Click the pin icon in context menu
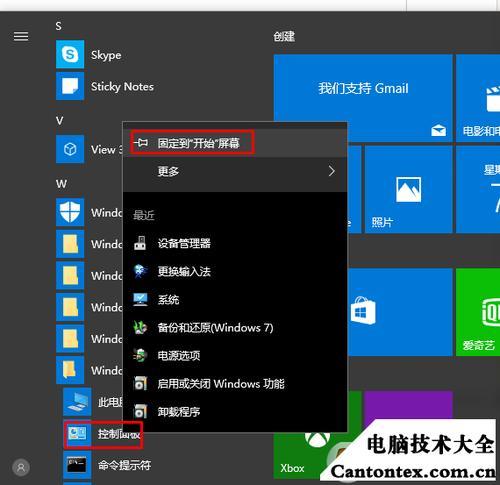This screenshot has width=500, height=485. (141, 143)
